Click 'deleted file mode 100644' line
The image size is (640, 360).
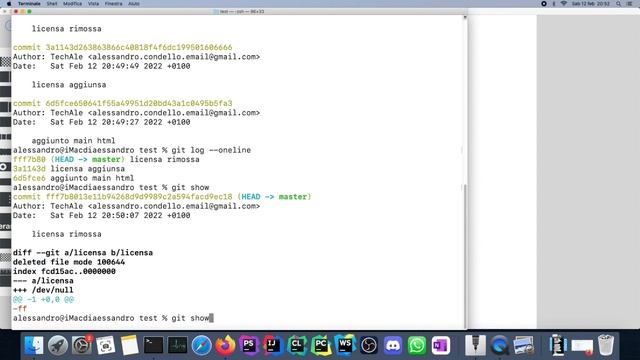(69, 262)
